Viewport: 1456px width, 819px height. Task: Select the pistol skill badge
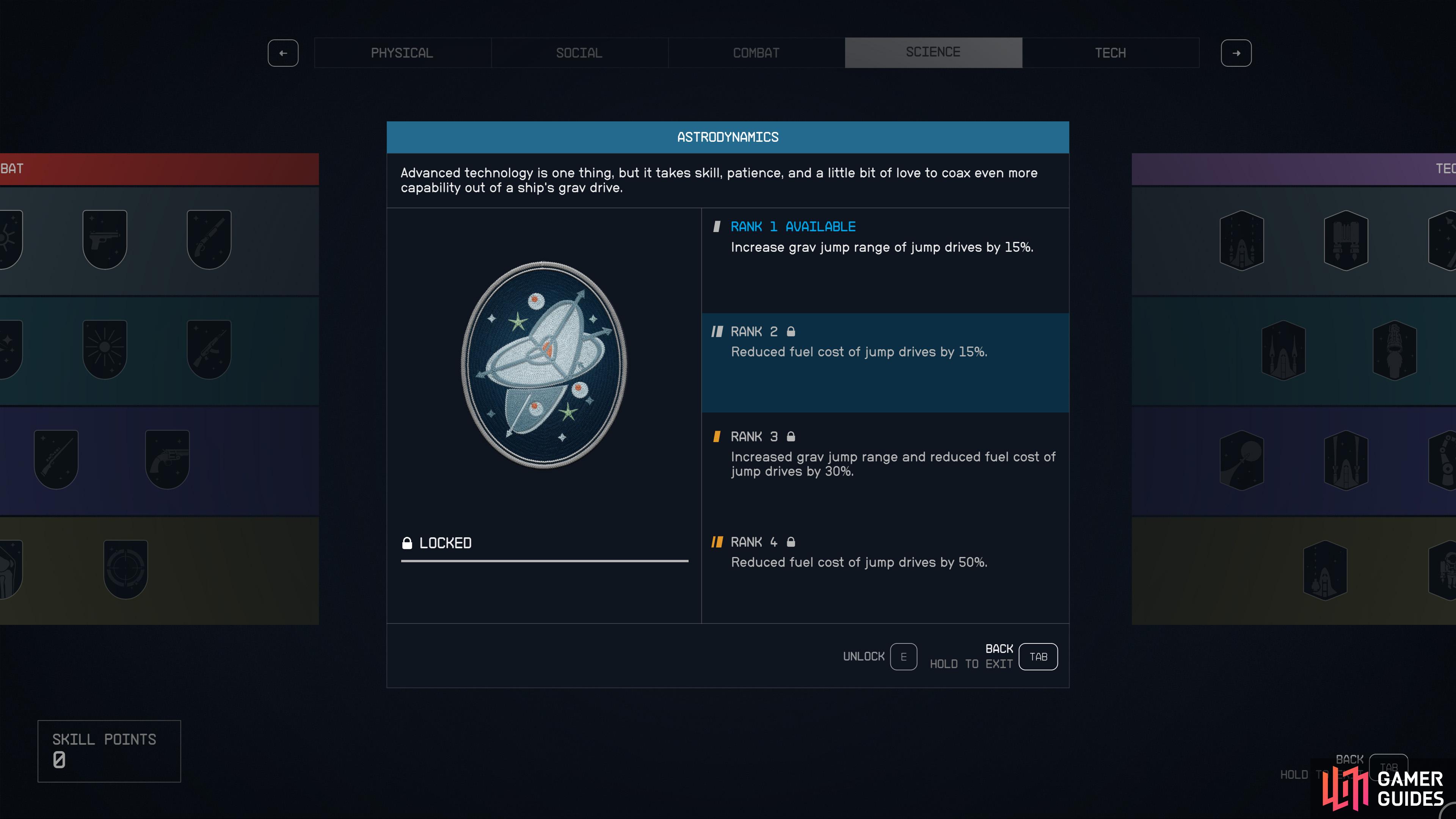(105, 239)
